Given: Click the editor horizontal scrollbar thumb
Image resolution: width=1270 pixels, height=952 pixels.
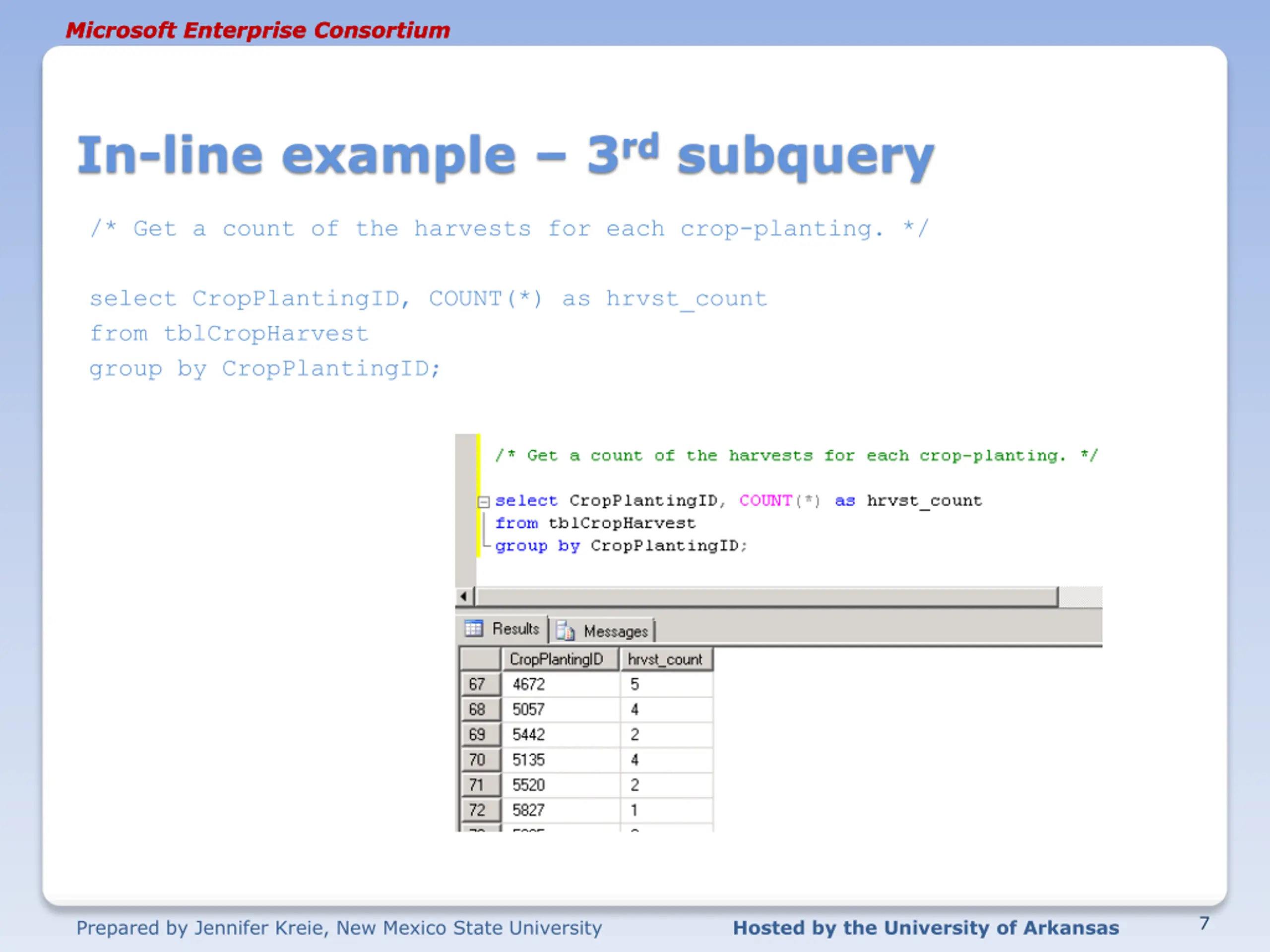Looking at the screenshot, I should pyautogui.click(x=767, y=596).
